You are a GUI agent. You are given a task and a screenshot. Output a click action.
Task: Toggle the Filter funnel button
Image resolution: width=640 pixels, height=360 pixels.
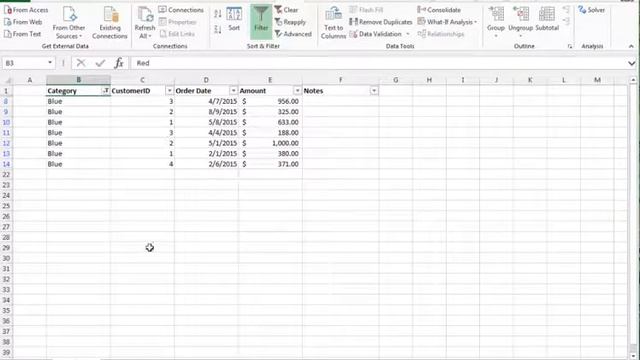click(261, 22)
